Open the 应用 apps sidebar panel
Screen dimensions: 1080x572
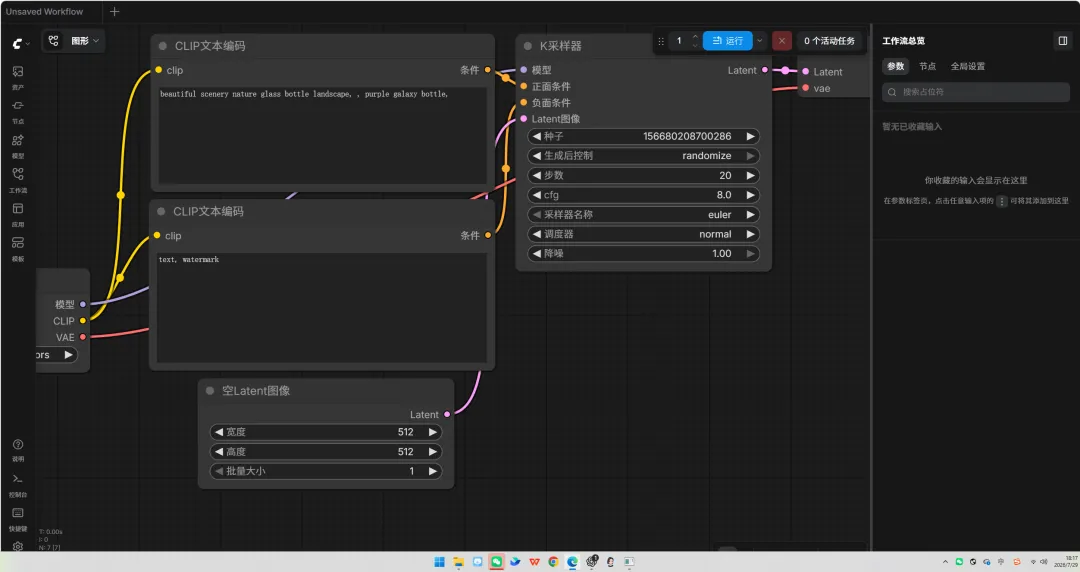pyautogui.click(x=18, y=214)
